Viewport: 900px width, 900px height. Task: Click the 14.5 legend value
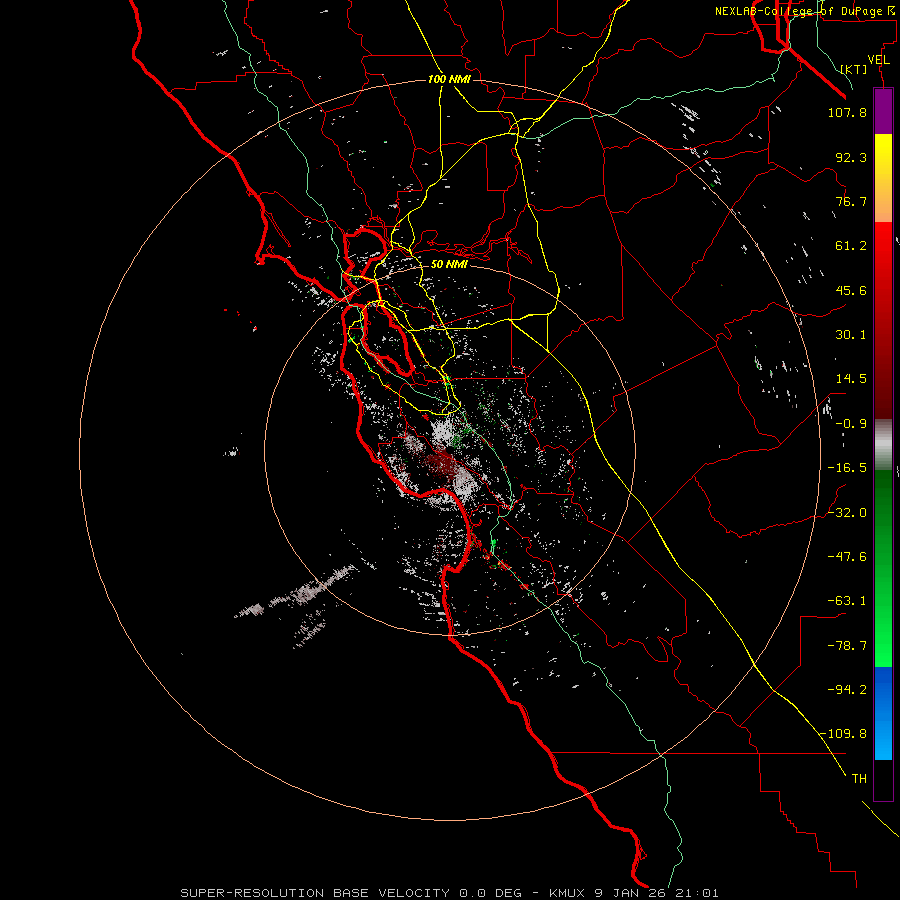[851, 379]
